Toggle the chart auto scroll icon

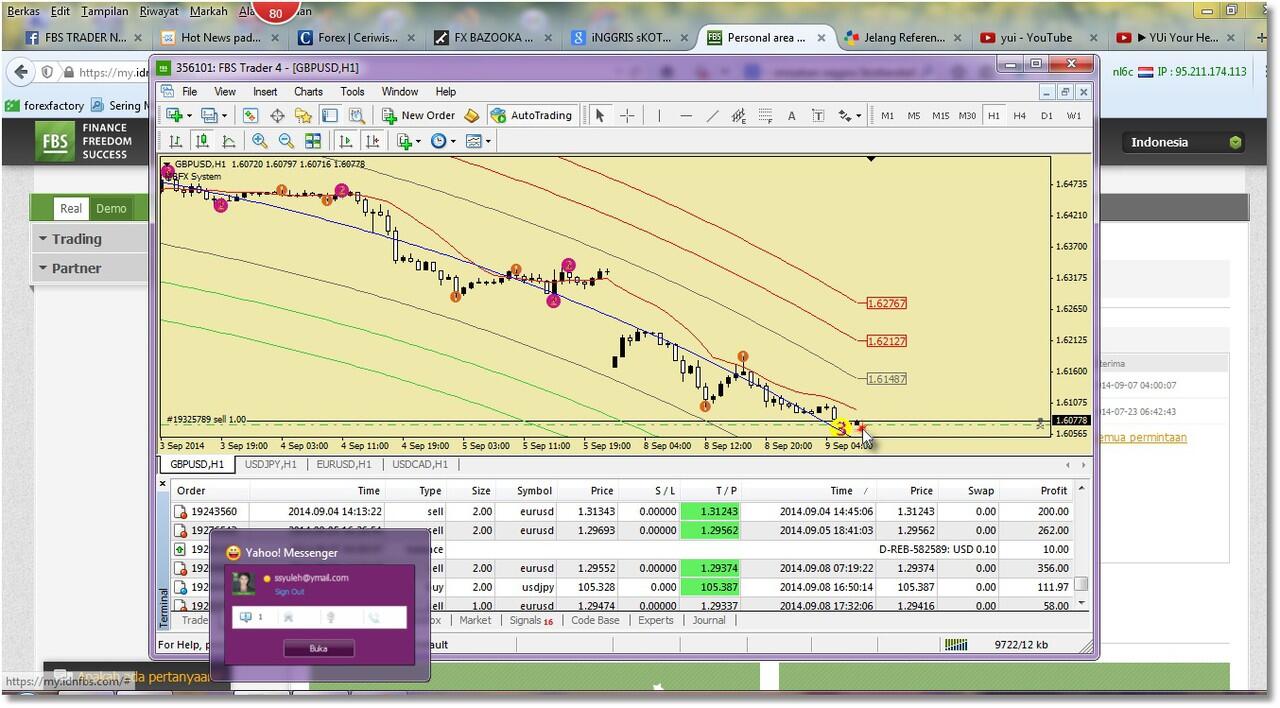coord(346,141)
